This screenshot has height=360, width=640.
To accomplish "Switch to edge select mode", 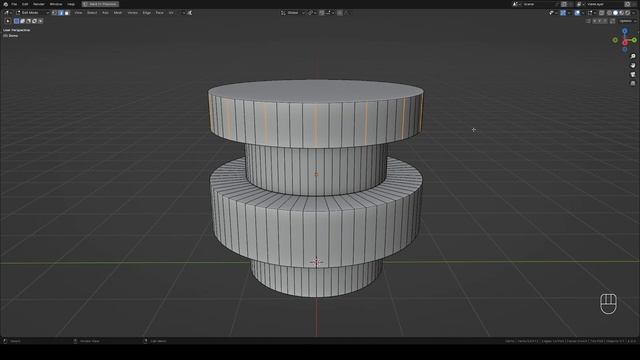I will tap(61, 13).
